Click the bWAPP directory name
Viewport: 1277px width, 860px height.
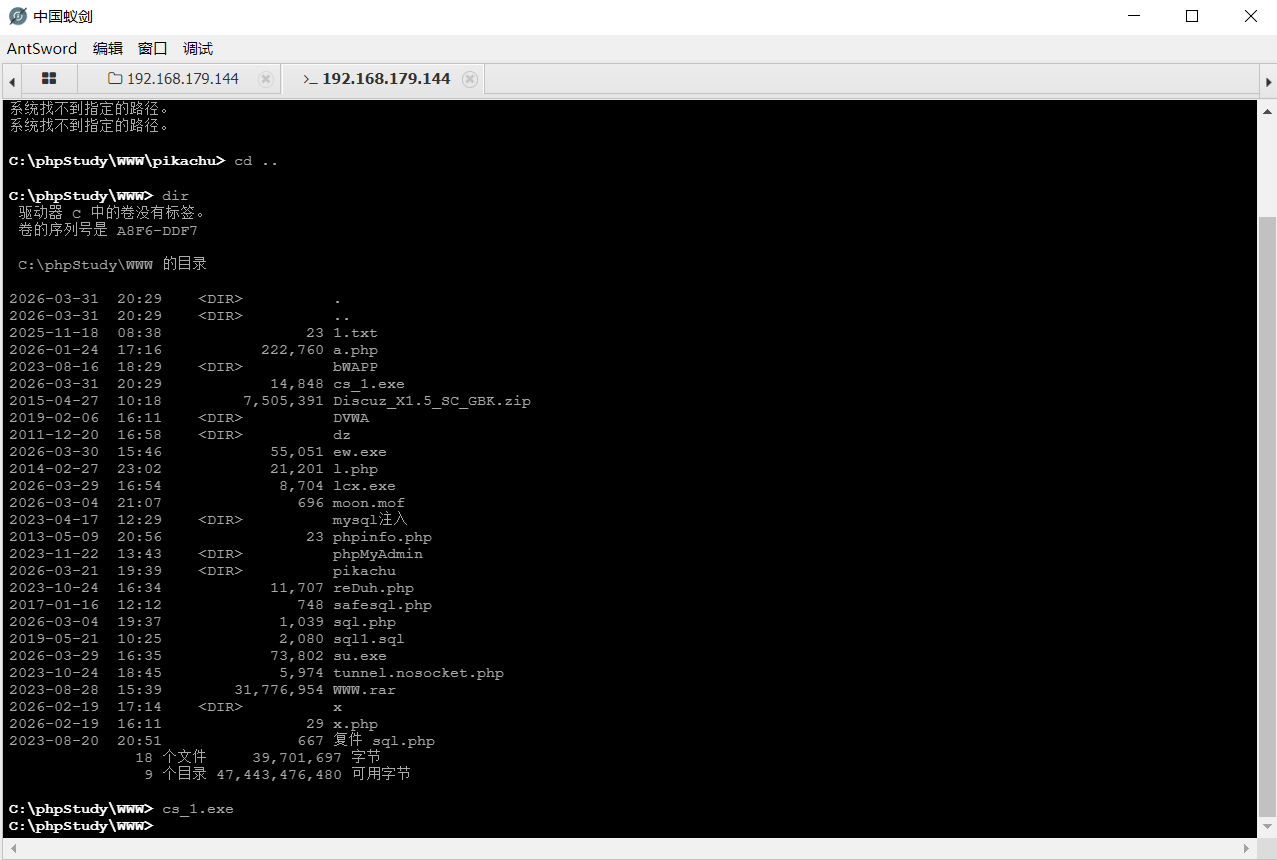tap(355, 367)
